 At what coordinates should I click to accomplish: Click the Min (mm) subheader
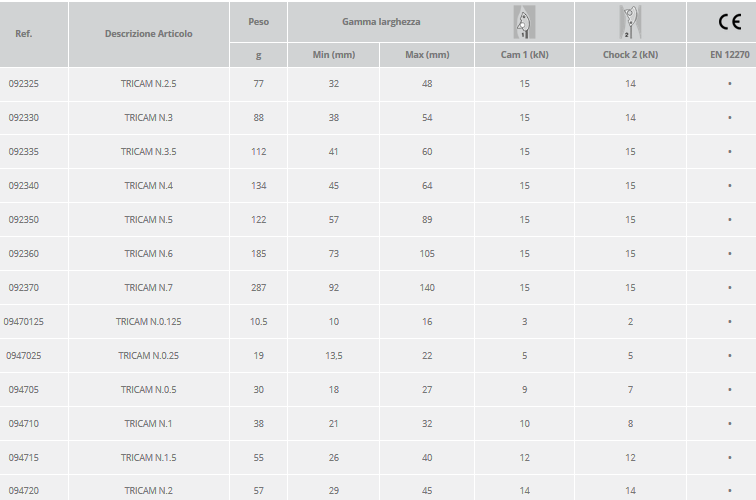(x=334, y=55)
